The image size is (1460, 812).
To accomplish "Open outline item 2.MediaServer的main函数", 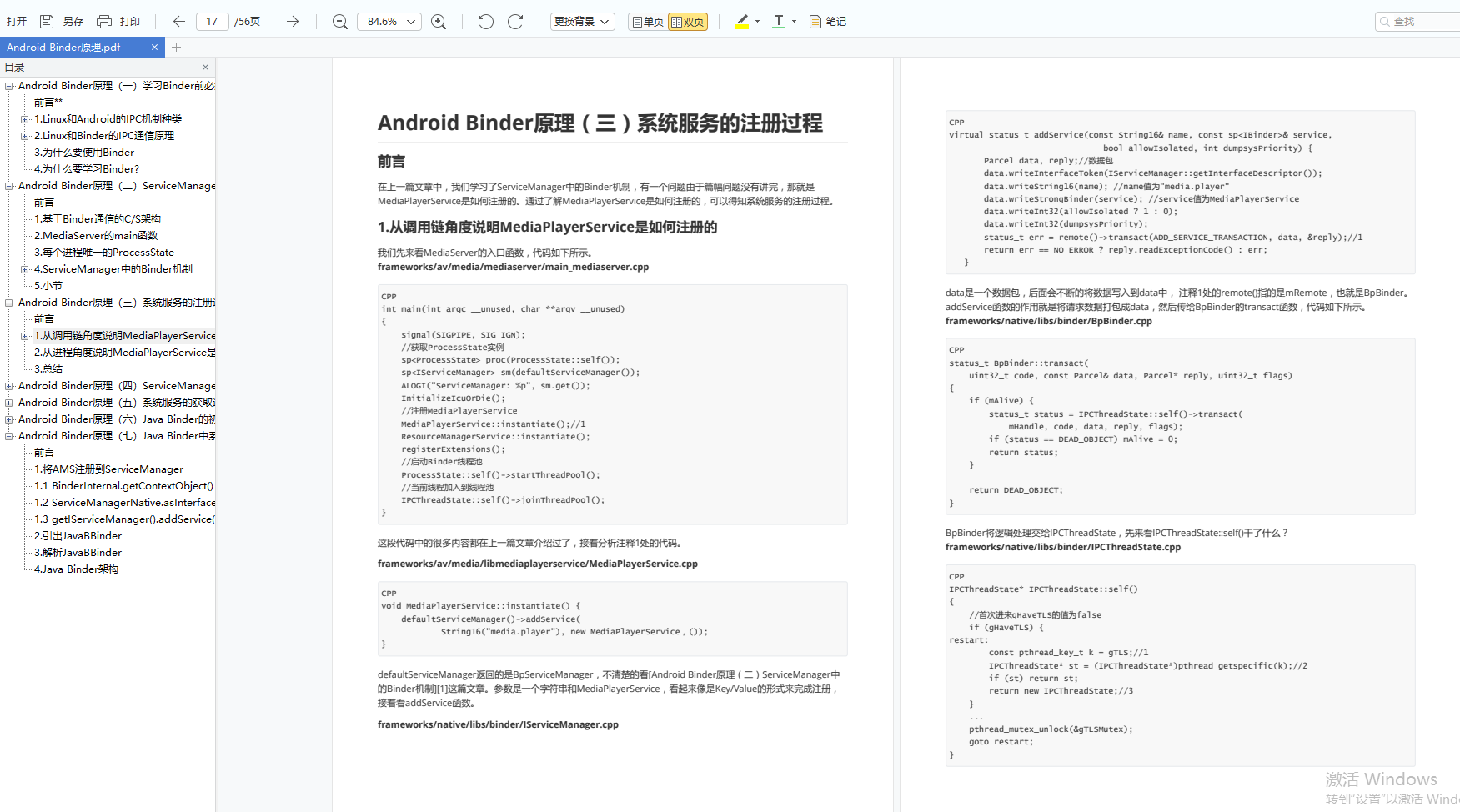I will (x=96, y=236).
